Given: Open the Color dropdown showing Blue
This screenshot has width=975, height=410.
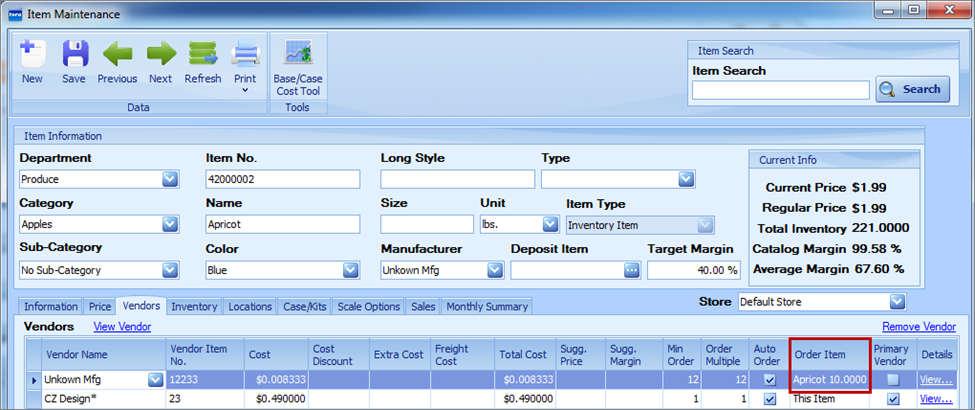Looking at the screenshot, I should [350, 270].
